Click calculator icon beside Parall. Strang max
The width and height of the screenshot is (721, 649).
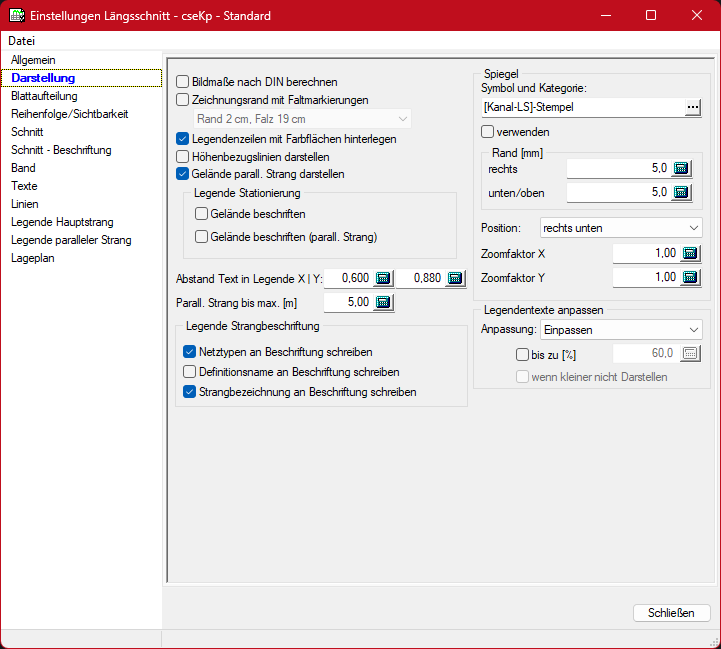[x=383, y=302]
